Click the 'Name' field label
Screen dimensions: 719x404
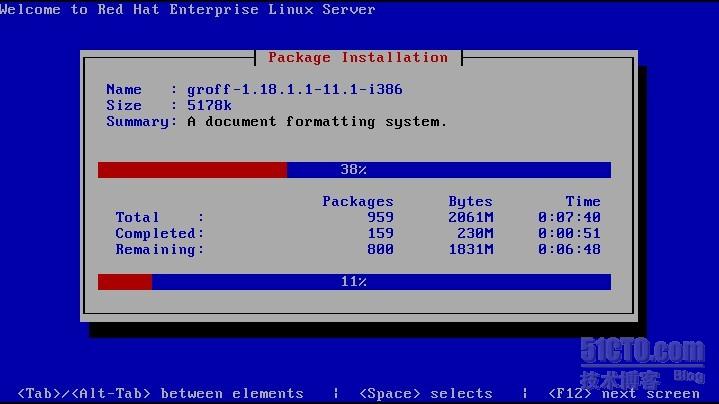(124, 89)
